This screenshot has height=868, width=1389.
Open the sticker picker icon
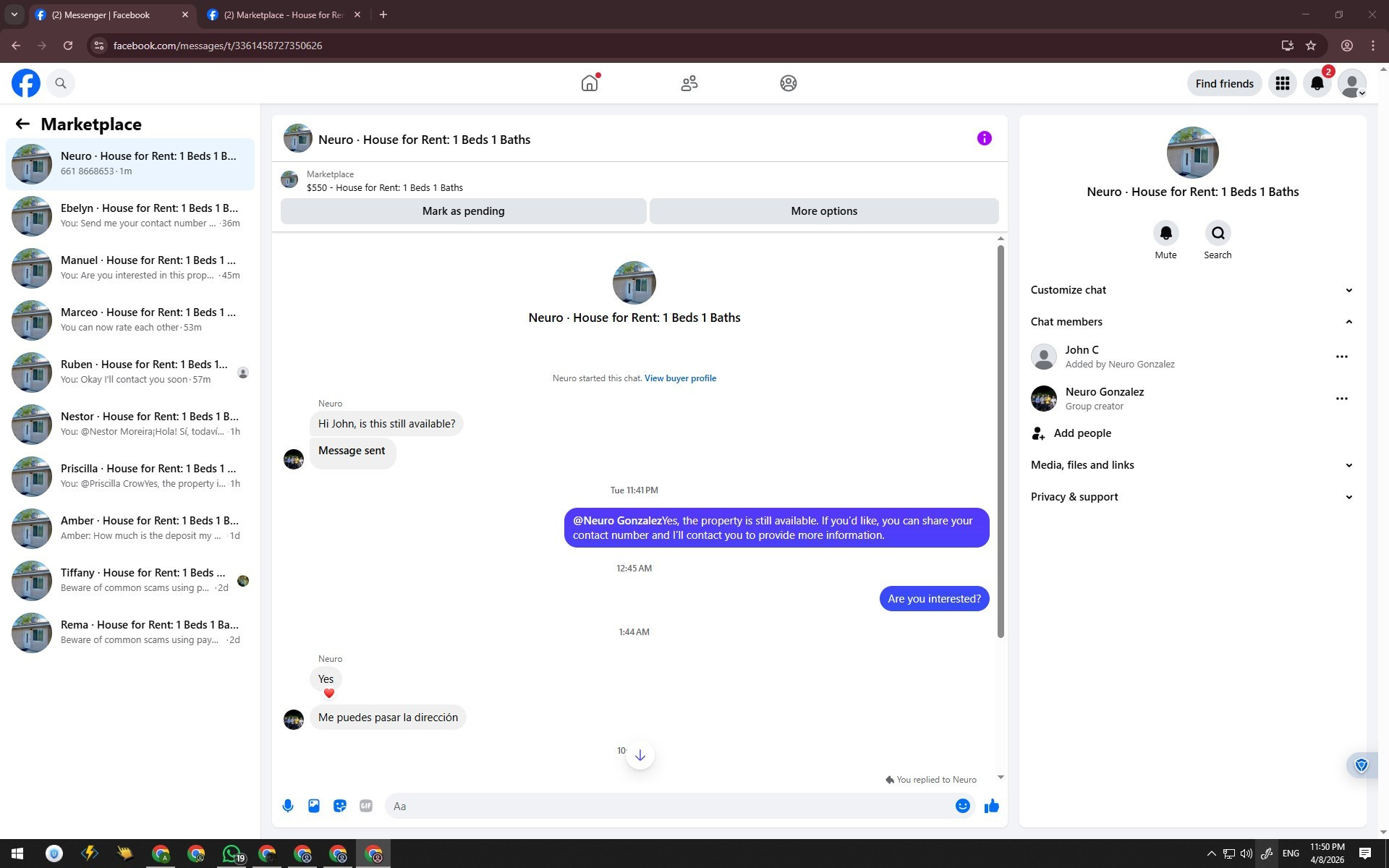click(340, 806)
